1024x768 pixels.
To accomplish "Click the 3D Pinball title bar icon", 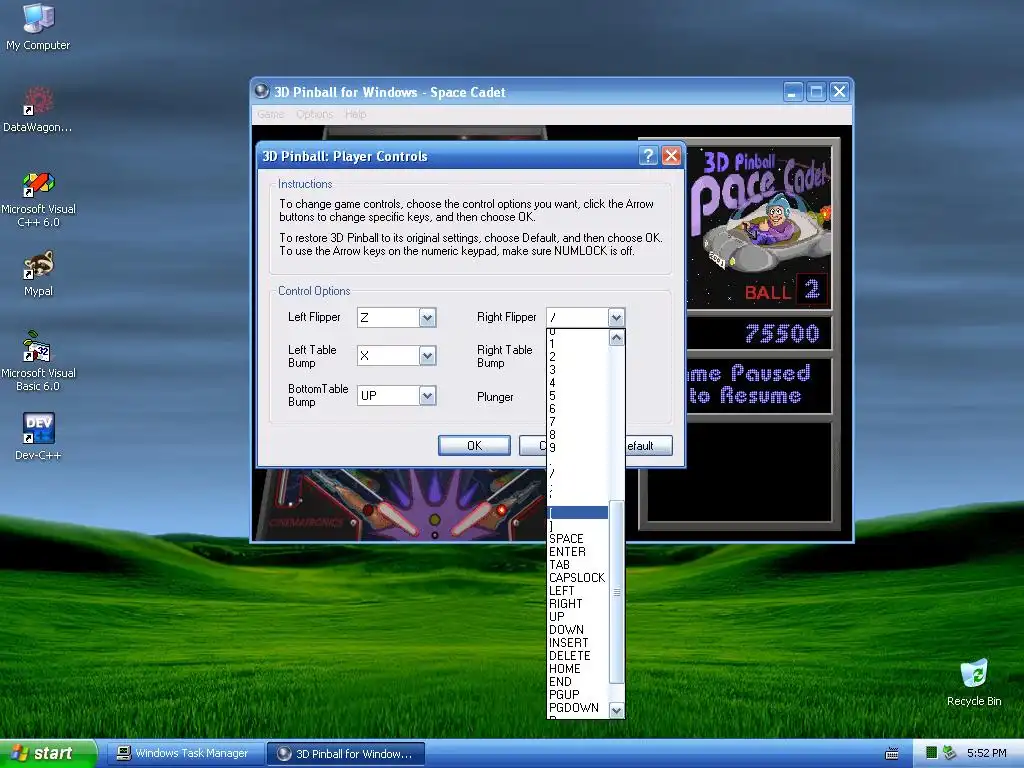I will [262, 91].
